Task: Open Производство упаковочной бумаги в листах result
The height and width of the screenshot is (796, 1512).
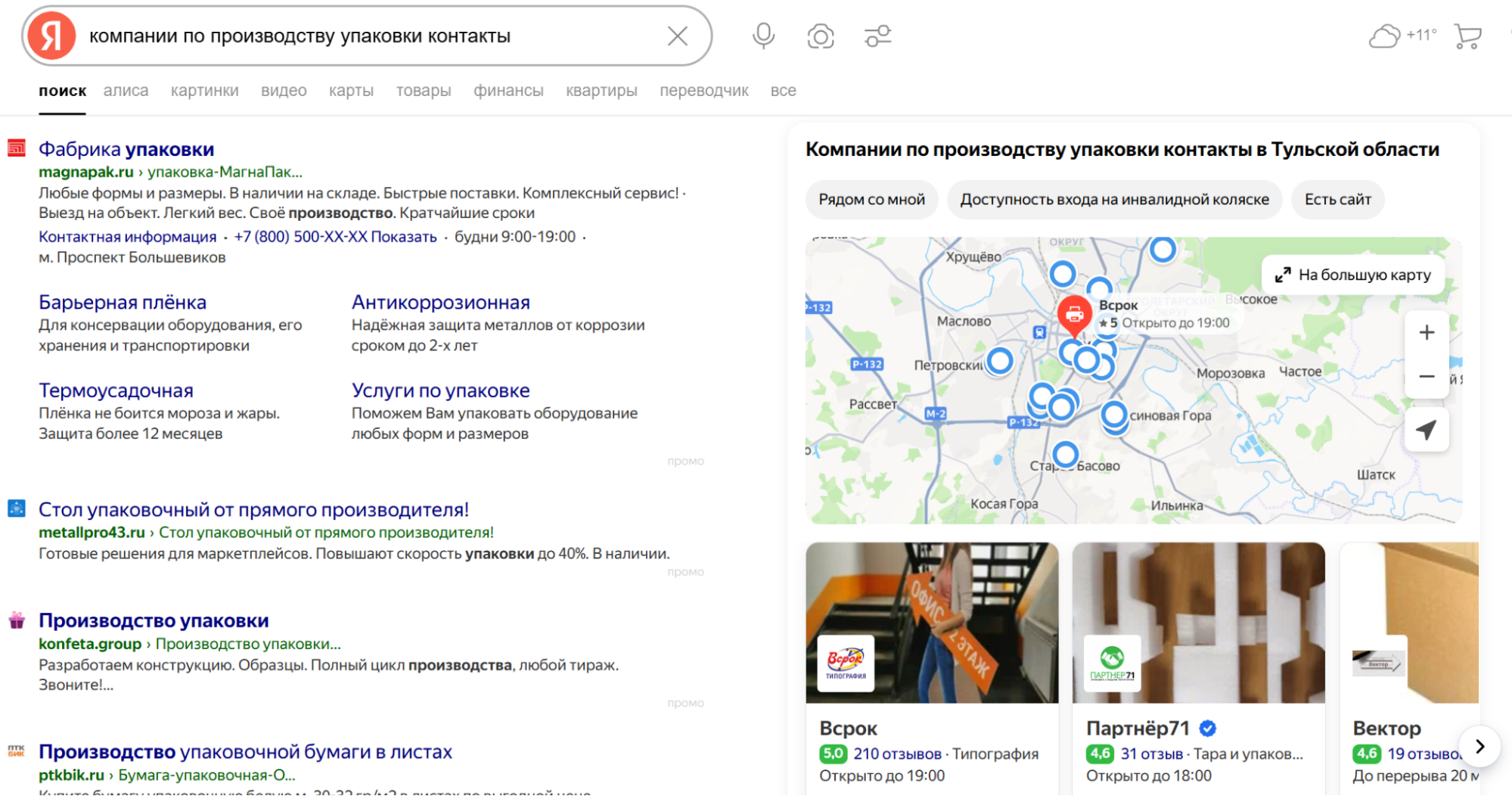Action: click(x=246, y=752)
